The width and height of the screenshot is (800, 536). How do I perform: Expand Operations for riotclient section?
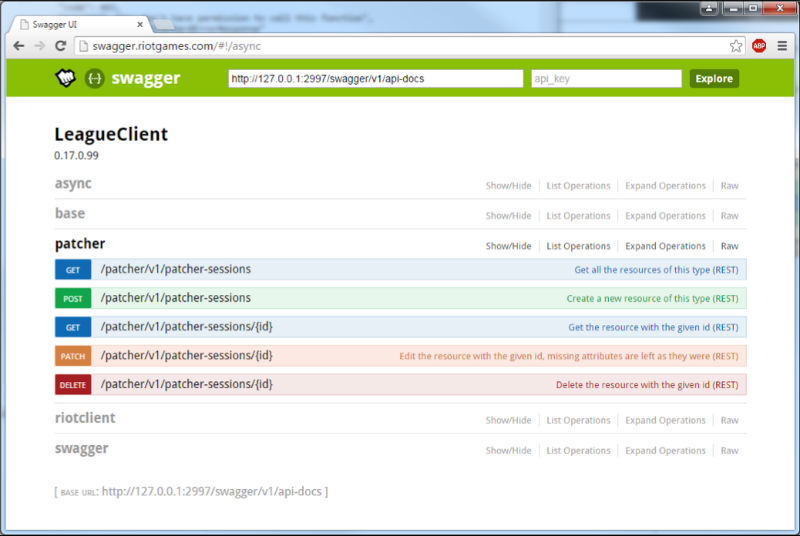665,421
